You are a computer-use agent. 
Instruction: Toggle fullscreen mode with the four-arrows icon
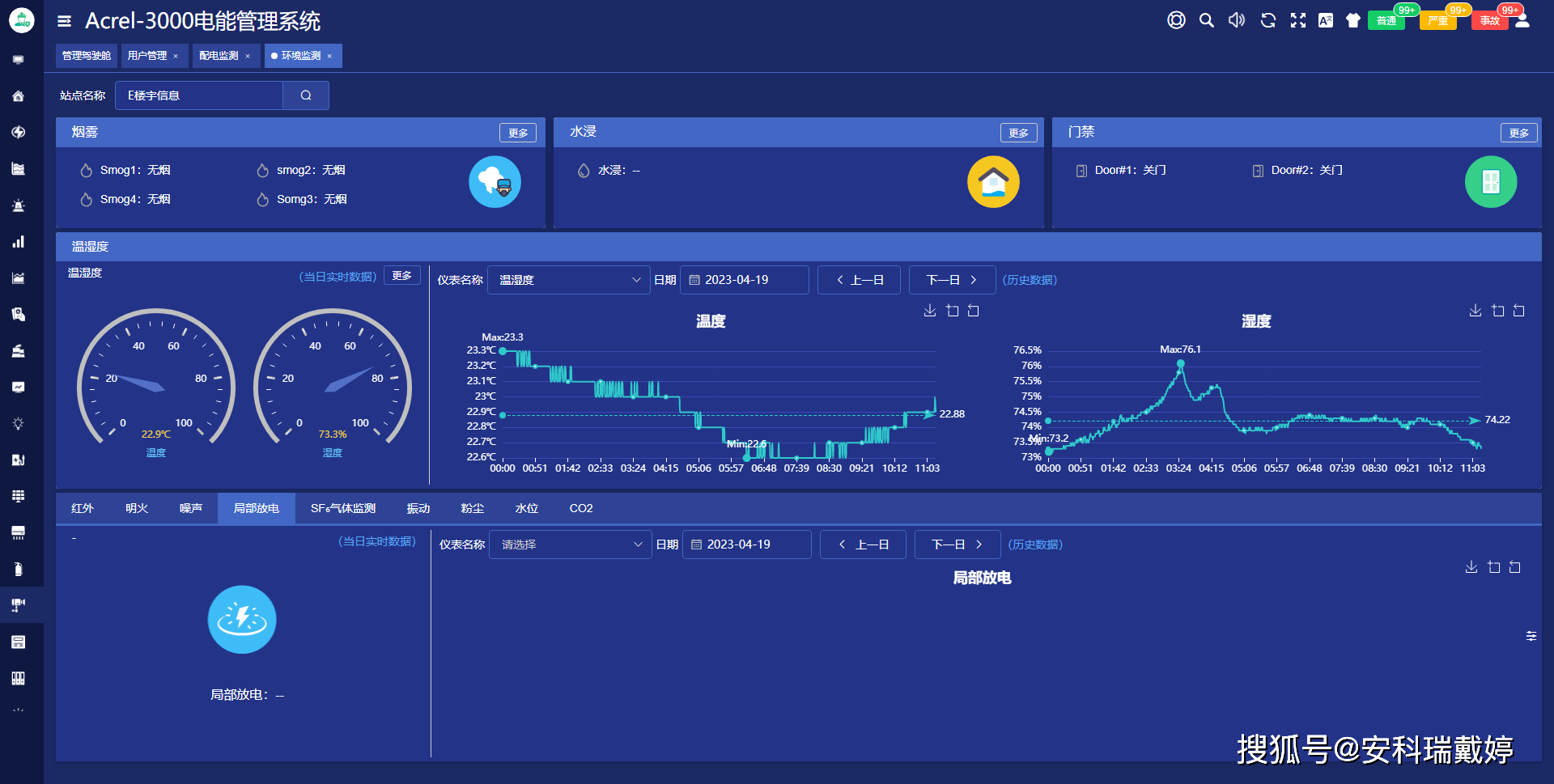coord(1298,20)
